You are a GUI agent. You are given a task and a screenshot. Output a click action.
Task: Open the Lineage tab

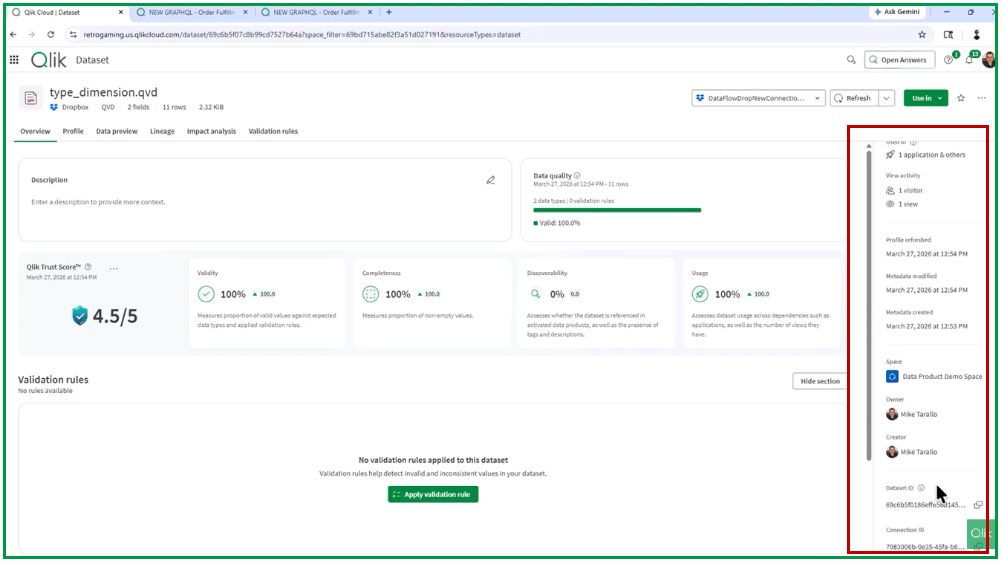162,131
